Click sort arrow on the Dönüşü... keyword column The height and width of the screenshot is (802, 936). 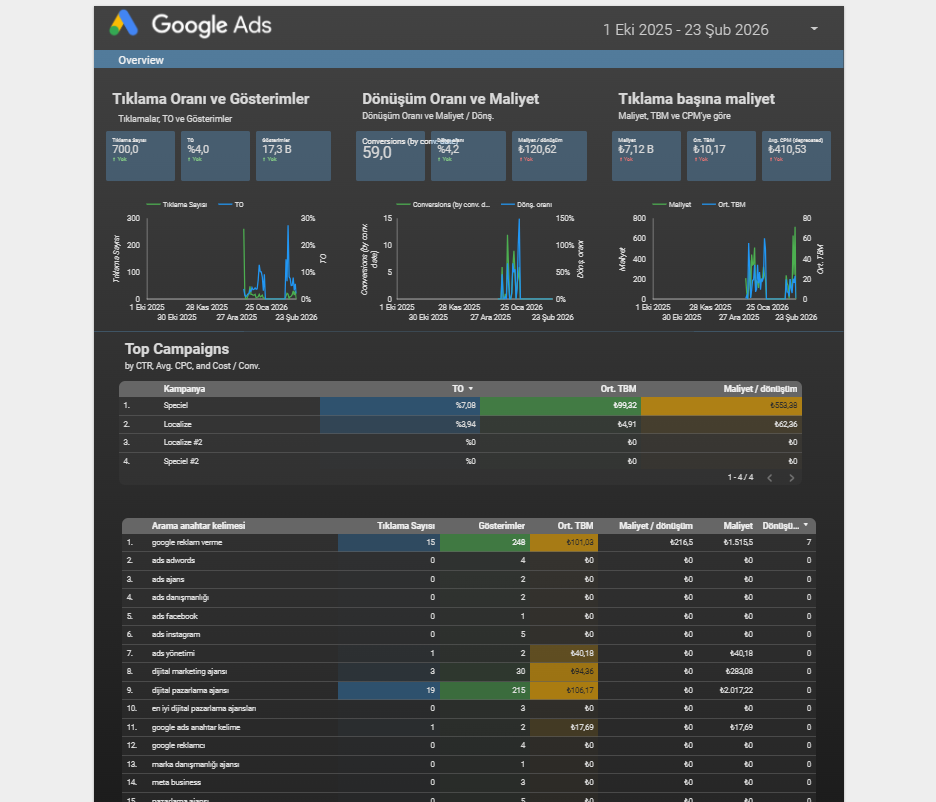coord(806,525)
